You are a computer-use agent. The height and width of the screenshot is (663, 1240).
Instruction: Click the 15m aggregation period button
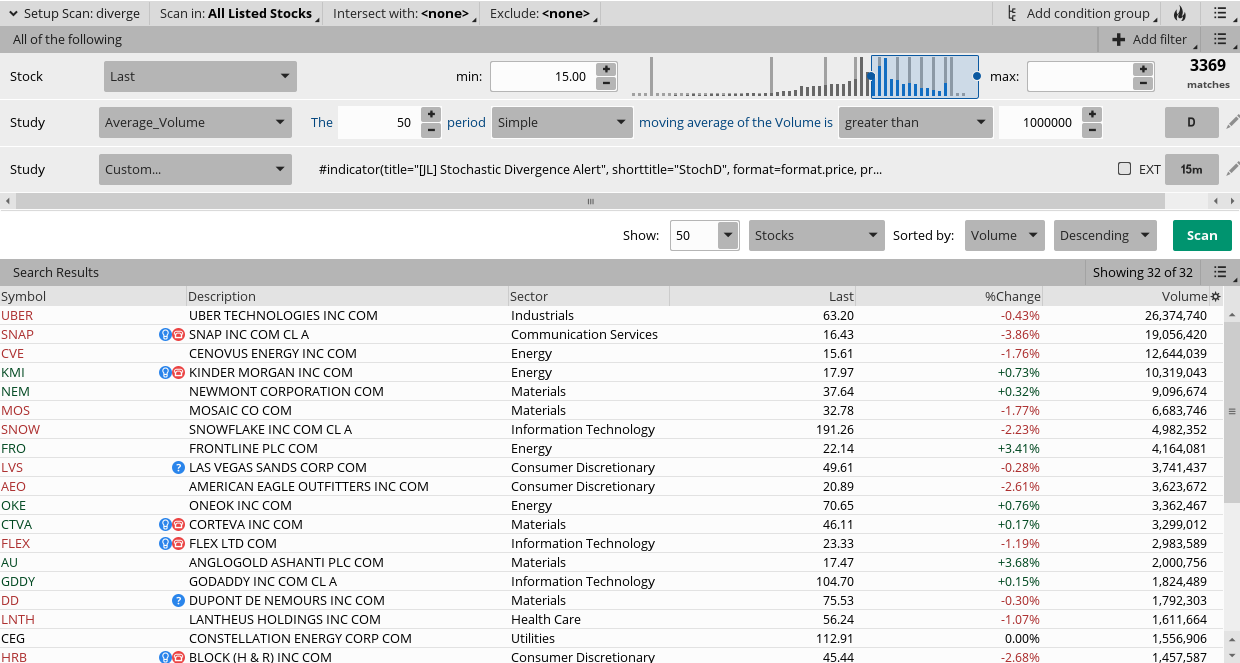(1191, 169)
